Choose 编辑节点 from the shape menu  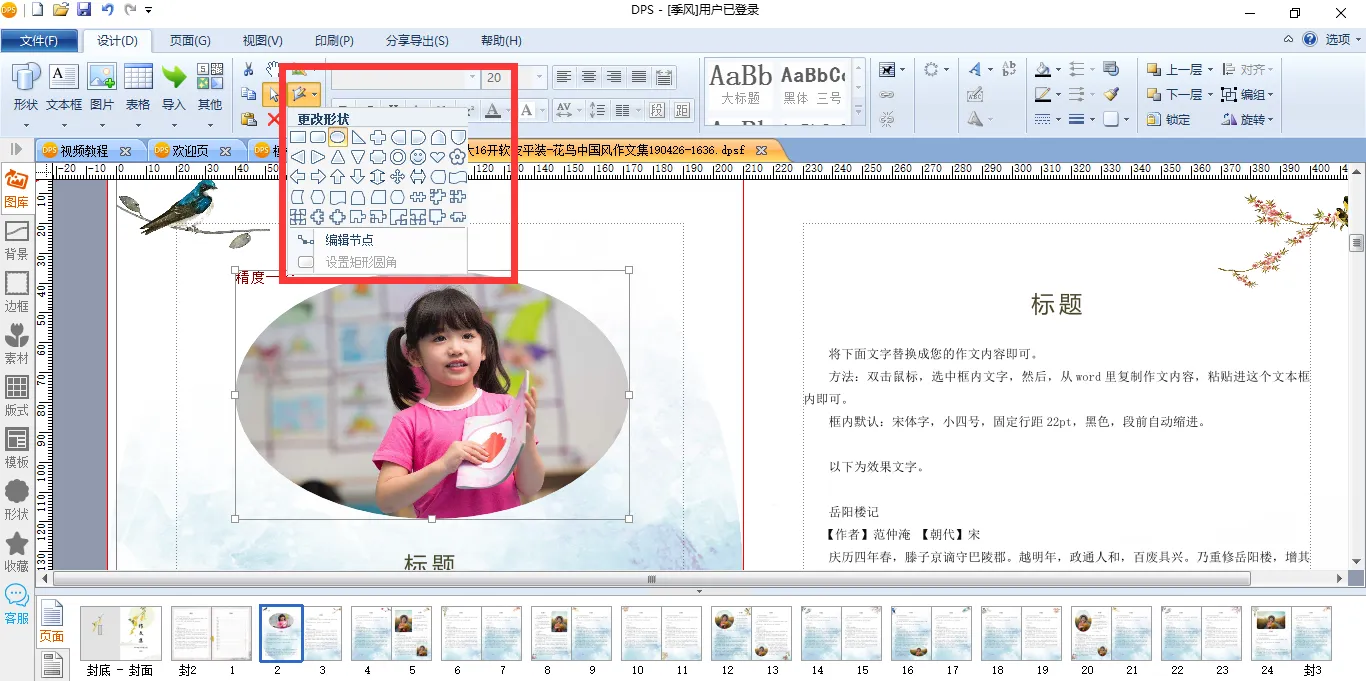[x=349, y=240]
